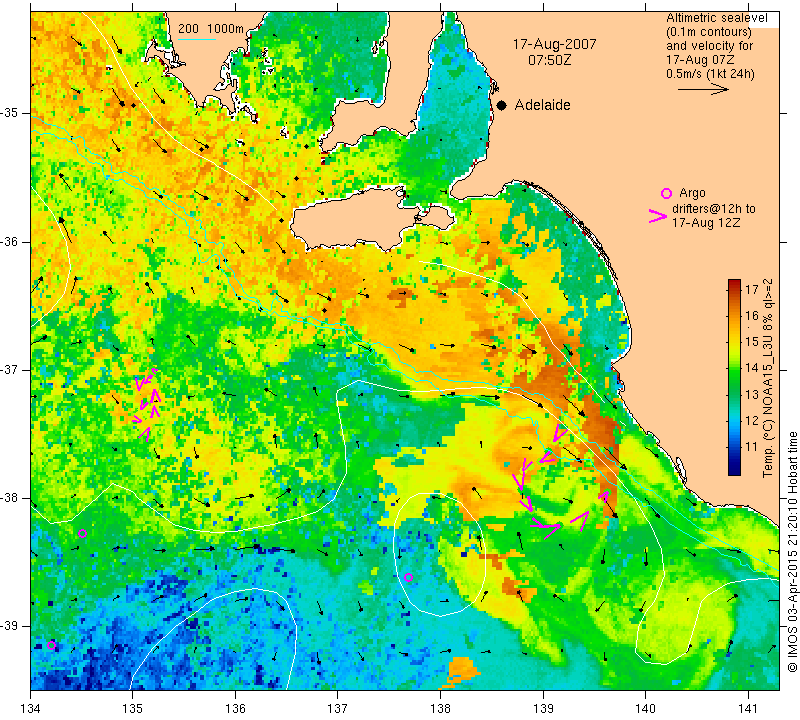Click the Adelaide label
Viewport: 800px width, 720px height.
542,105
